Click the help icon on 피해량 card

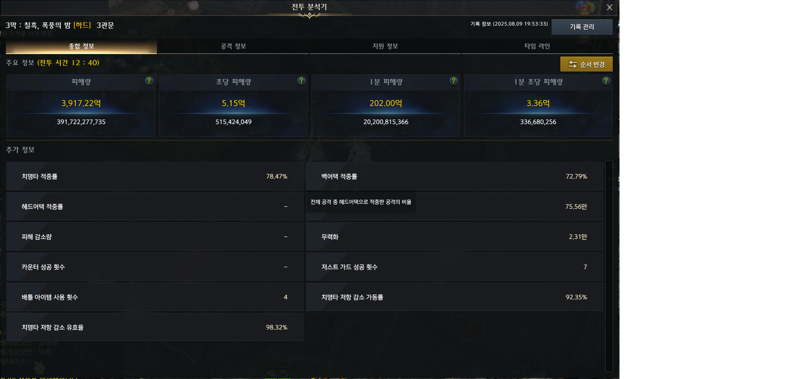pyautogui.click(x=148, y=81)
